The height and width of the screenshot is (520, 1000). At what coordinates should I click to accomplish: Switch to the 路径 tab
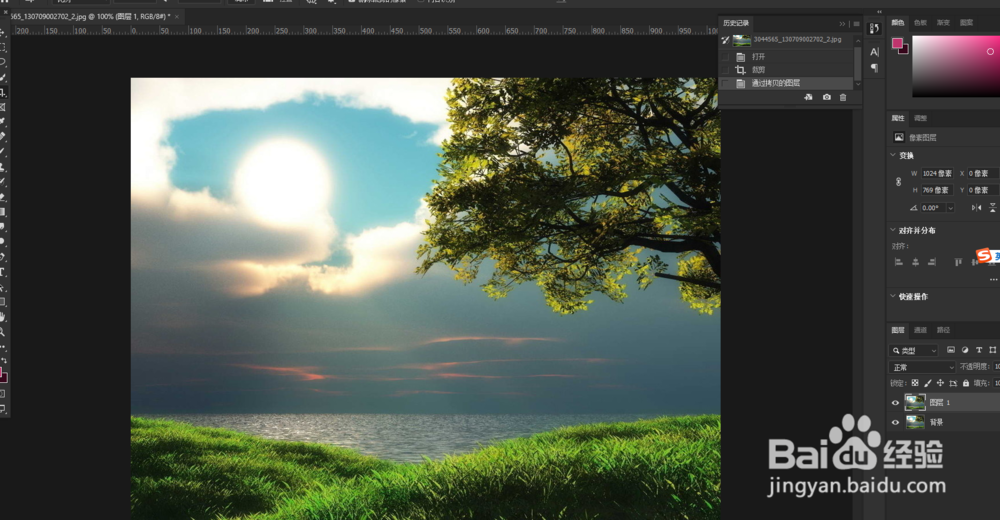(x=943, y=330)
